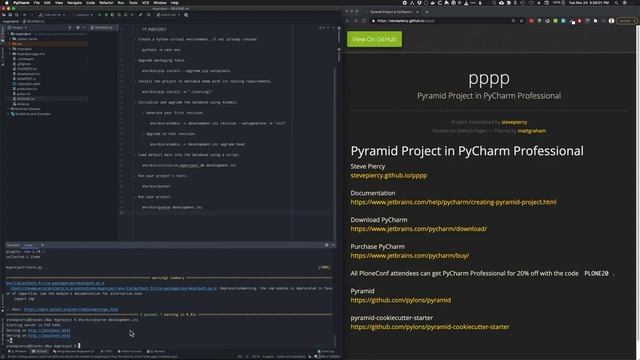Open Terminal panel gear settings
The width and height of the screenshot is (640, 360).
click(327, 245)
